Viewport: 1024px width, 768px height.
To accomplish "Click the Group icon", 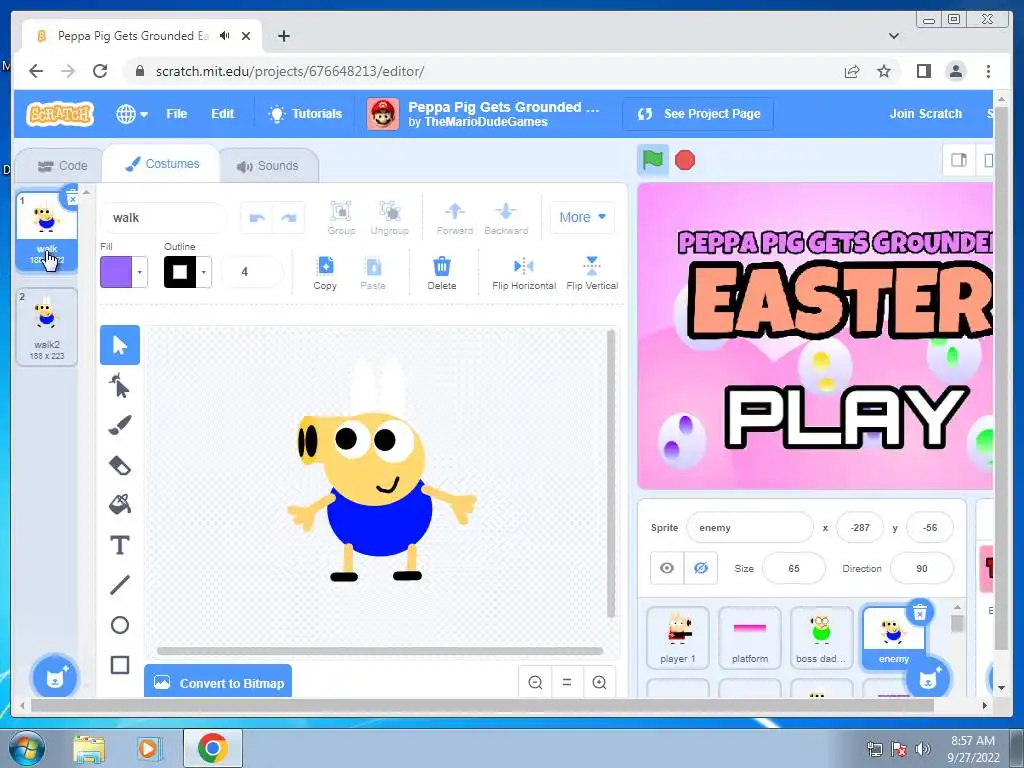I will (341, 218).
